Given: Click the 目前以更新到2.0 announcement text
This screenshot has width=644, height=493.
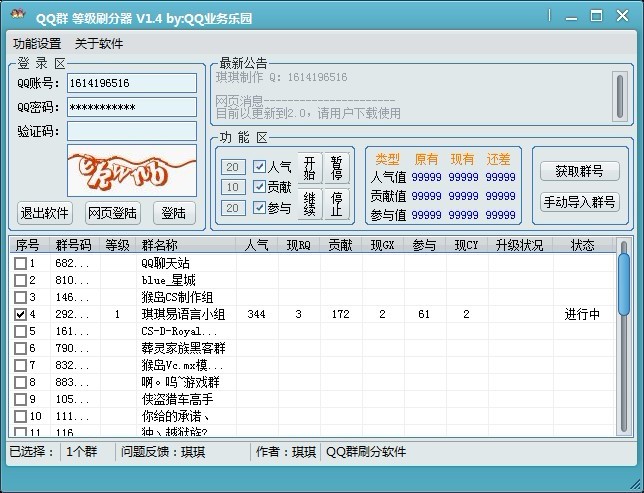Looking at the screenshot, I should click(x=308, y=113).
